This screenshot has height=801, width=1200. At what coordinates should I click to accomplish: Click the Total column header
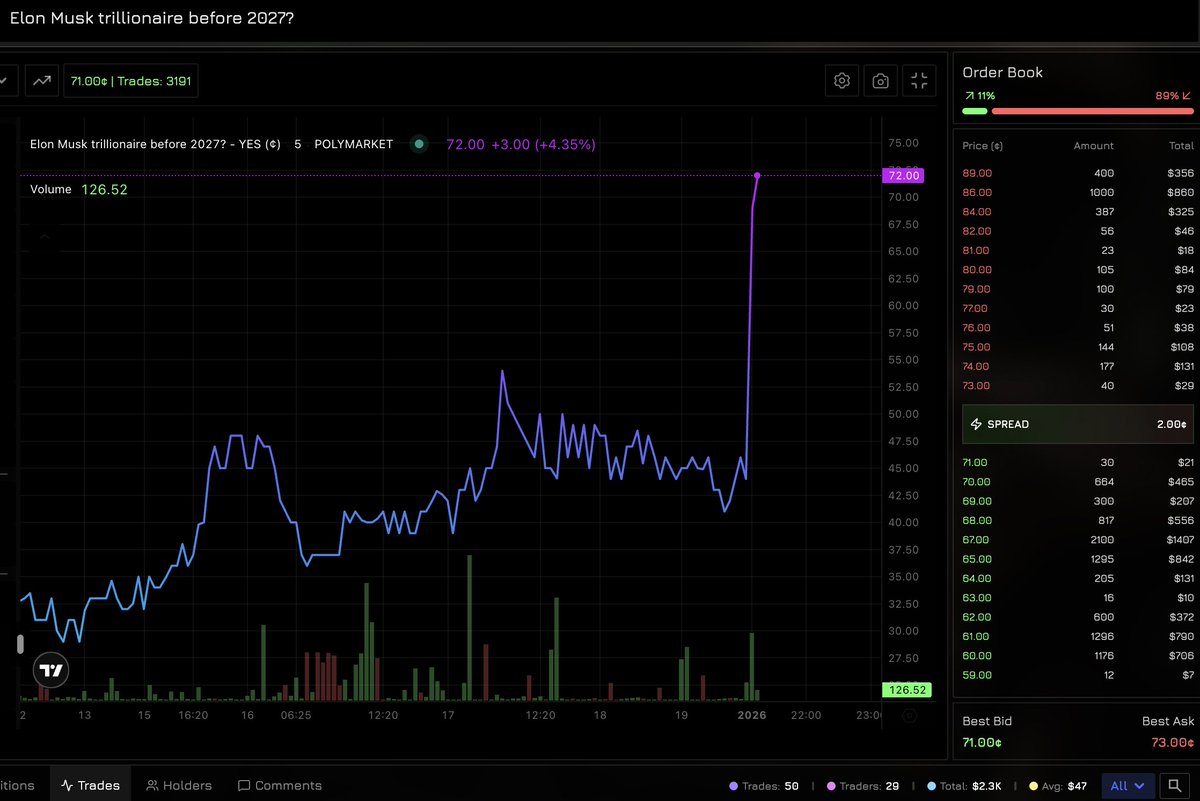click(x=1180, y=146)
